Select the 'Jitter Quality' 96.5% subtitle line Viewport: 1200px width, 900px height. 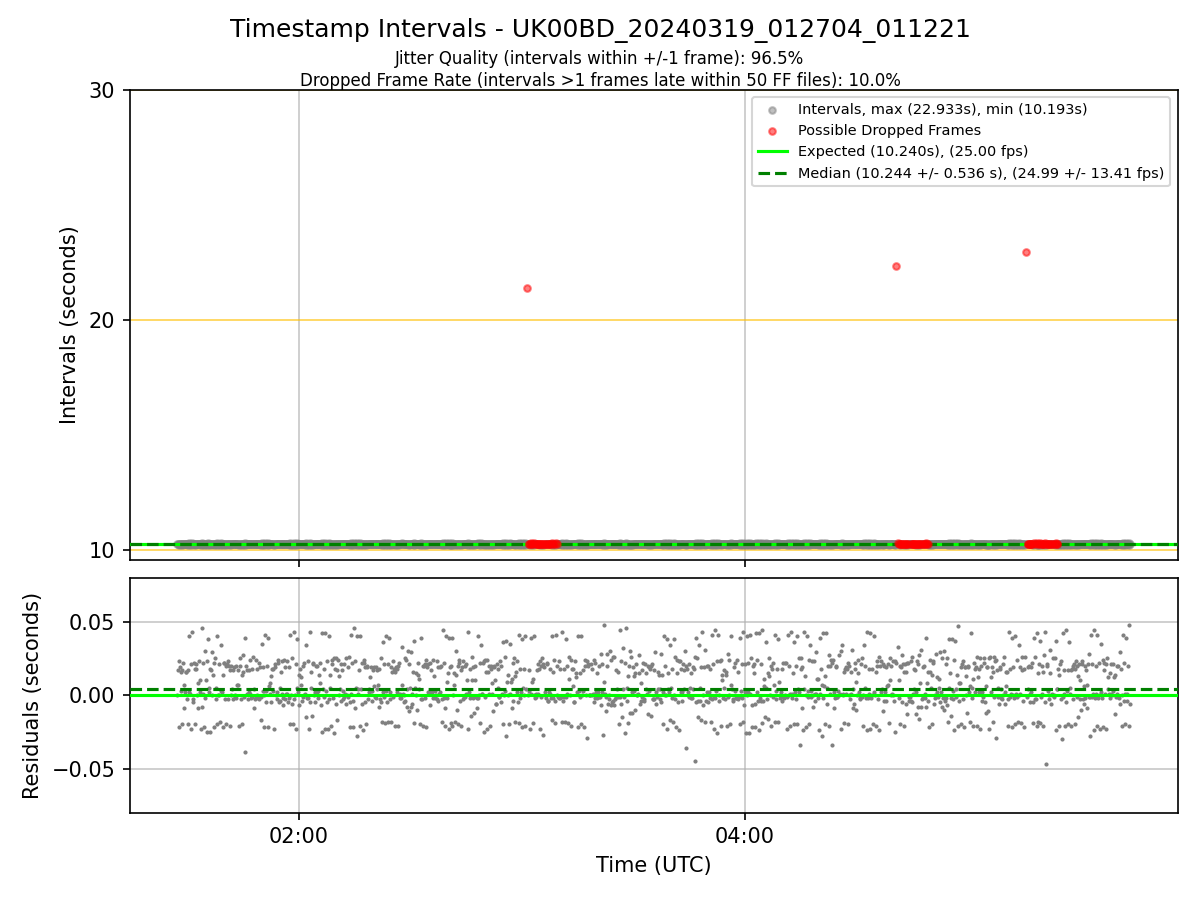tap(599, 58)
